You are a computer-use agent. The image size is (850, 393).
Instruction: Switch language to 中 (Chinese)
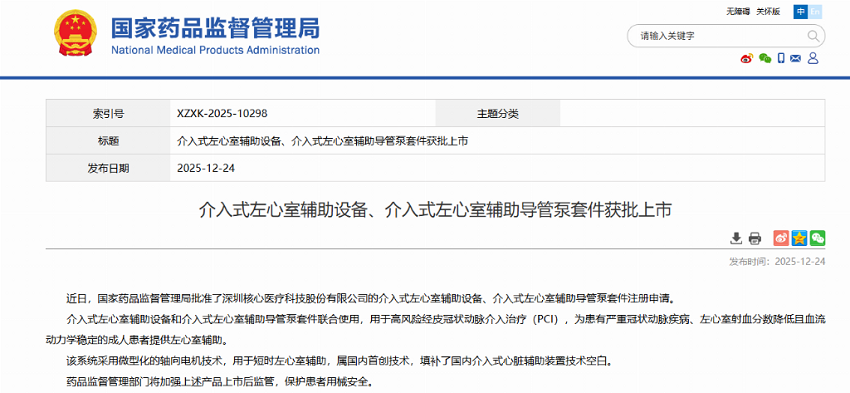pyautogui.click(x=801, y=11)
